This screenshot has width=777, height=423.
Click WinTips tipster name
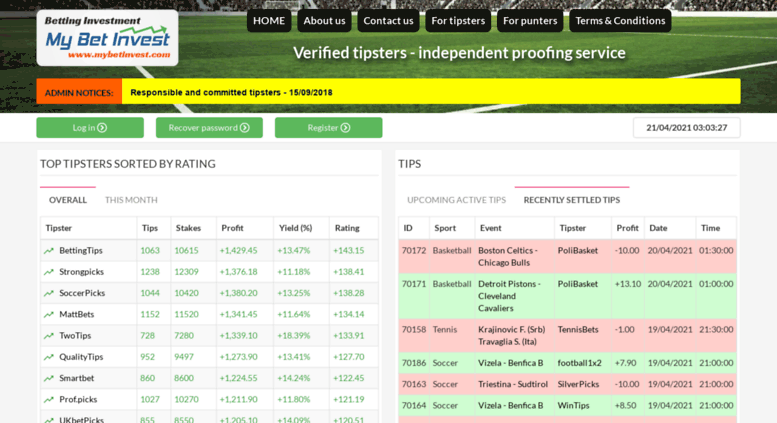(573, 406)
